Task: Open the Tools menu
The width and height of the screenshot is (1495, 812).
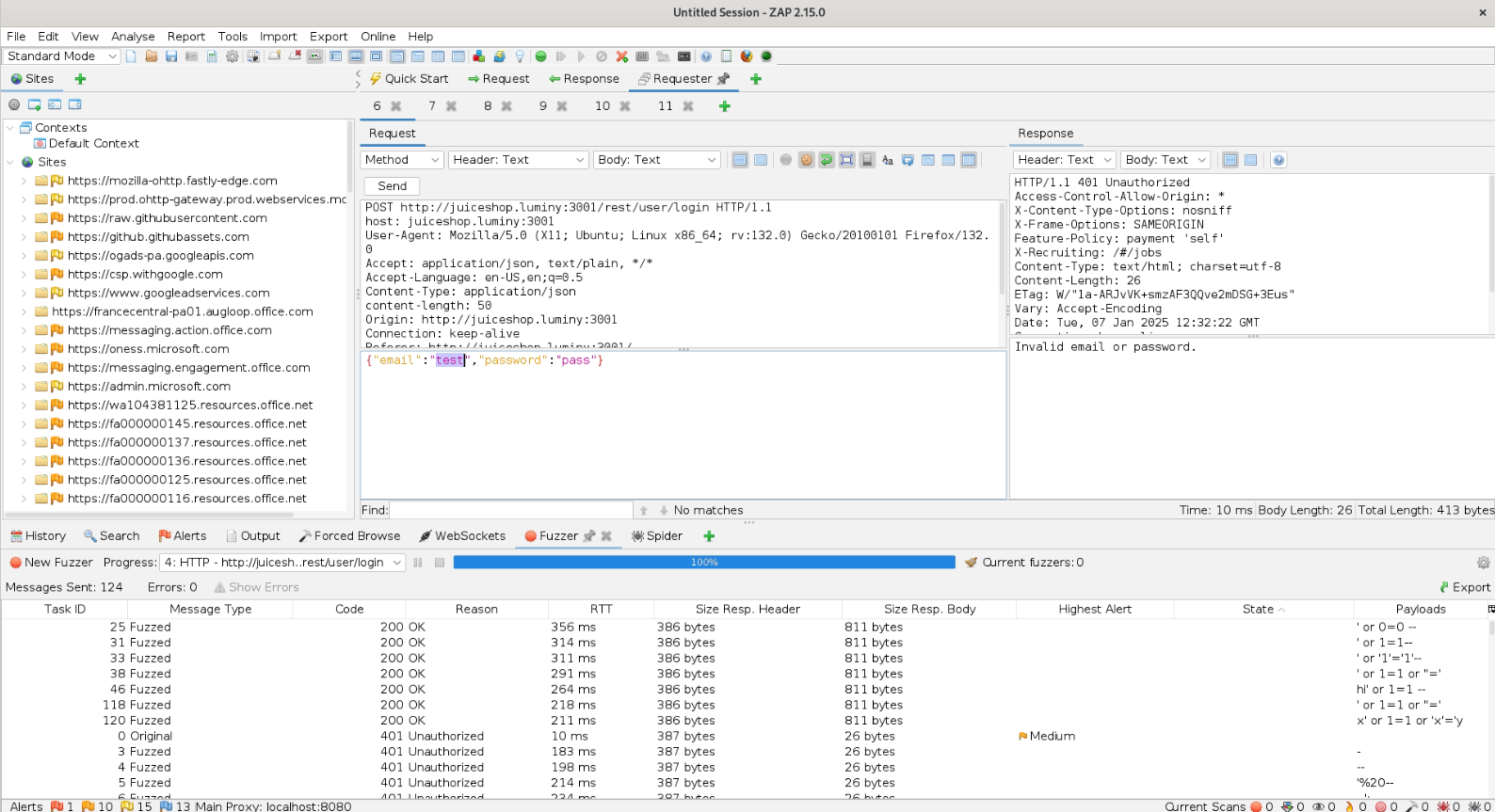Action: coord(233,37)
